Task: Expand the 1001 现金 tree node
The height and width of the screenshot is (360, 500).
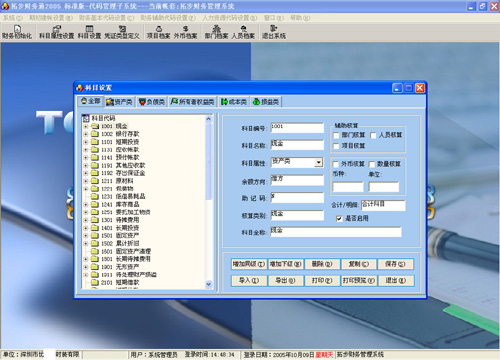Action: click(86, 126)
